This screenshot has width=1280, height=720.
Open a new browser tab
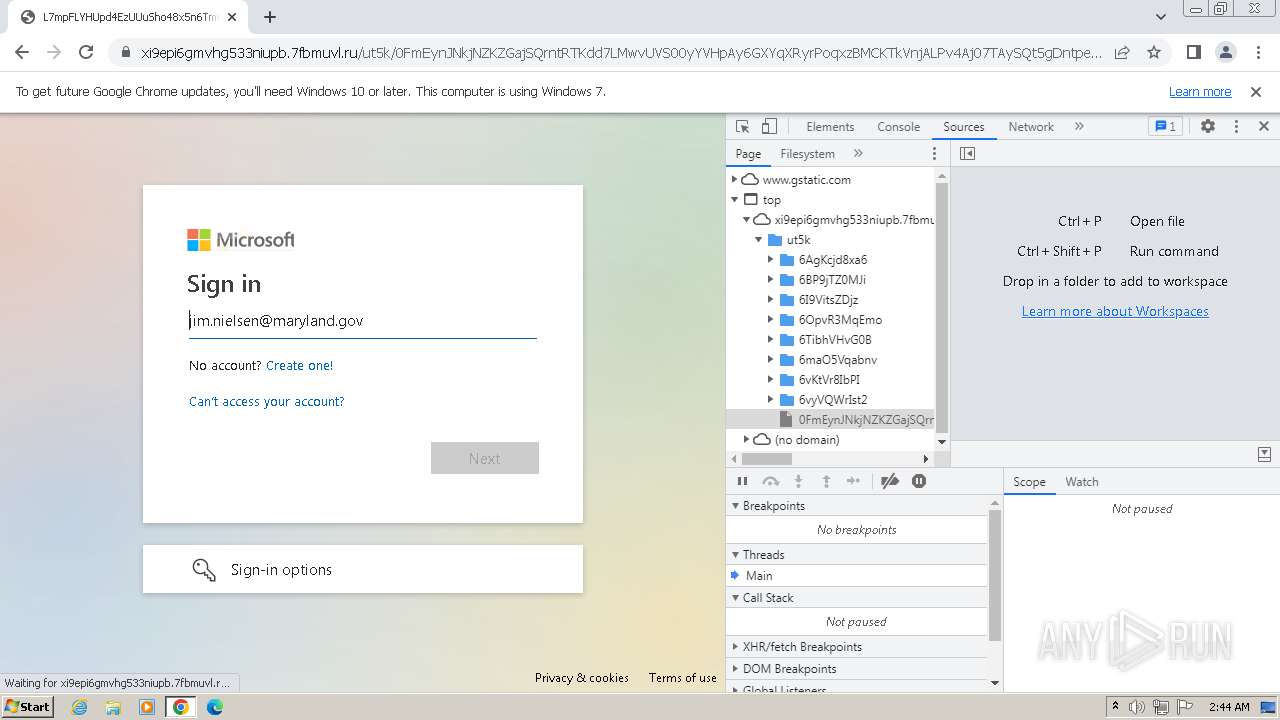click(x=270, y=17)
